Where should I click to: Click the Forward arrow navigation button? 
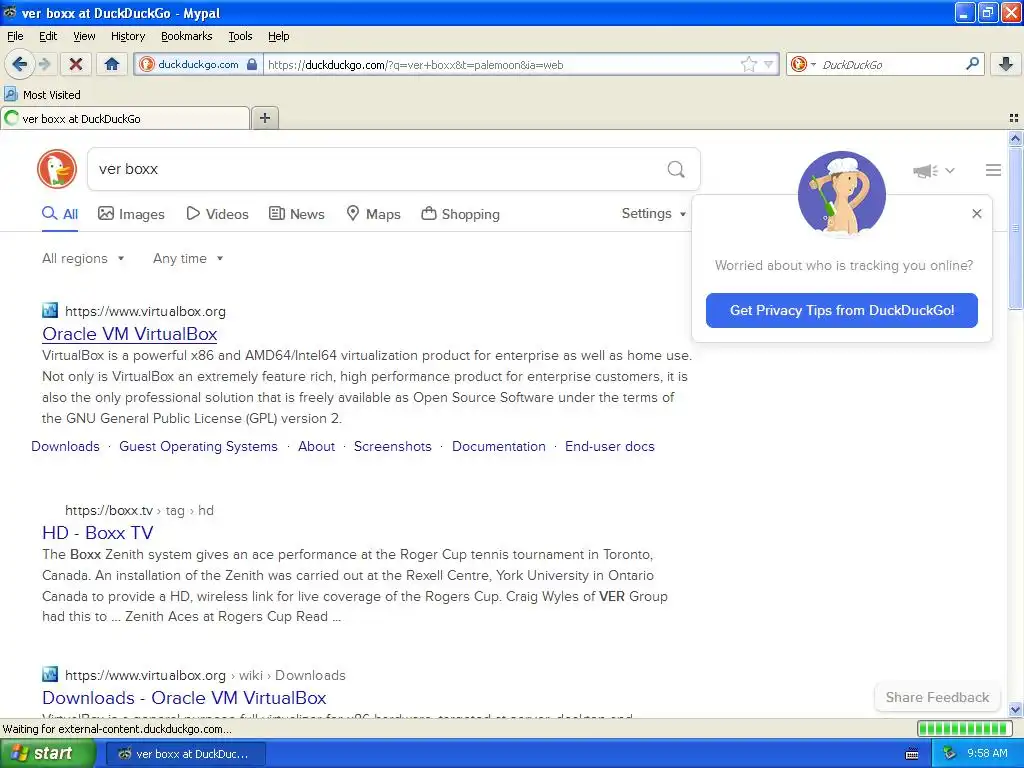pos(44,64)
